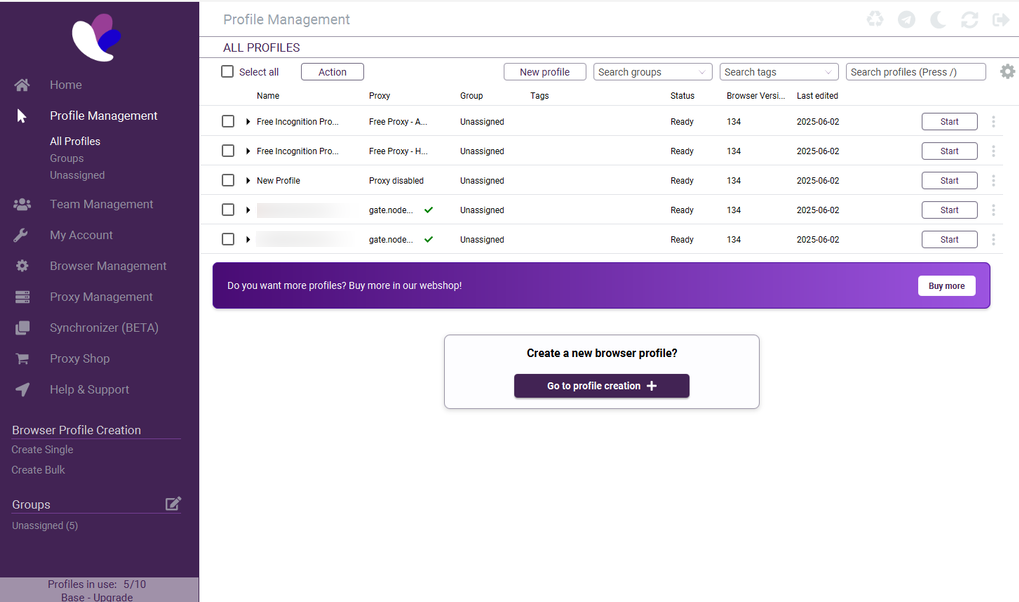The image size is (1019, 602).
Task: Expand the New Profile row details
Action: click(248, 181)
